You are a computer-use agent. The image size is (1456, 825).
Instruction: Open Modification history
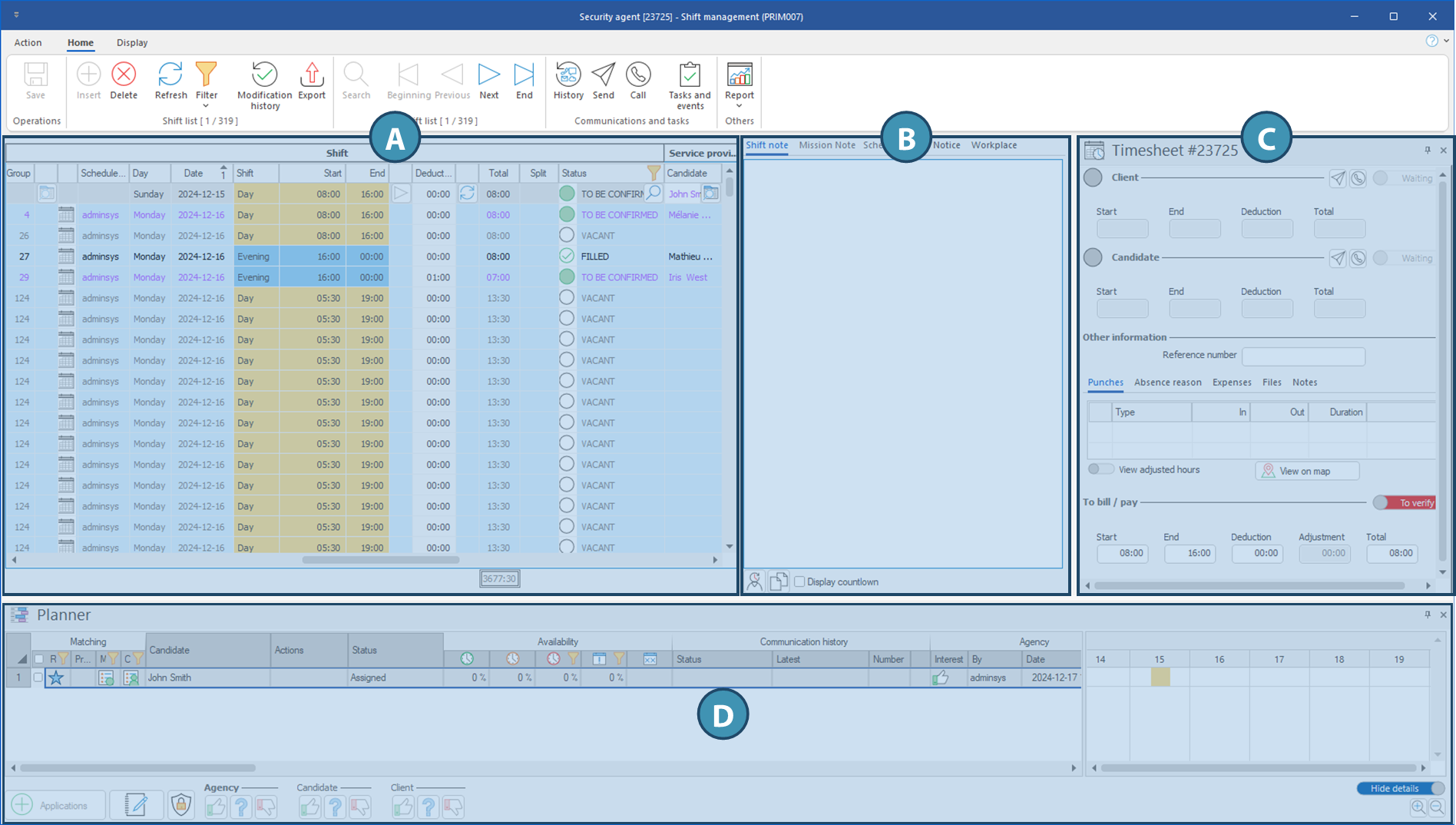[264, 75]
